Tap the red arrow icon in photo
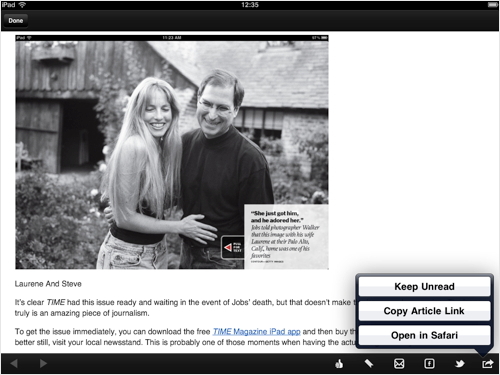 [x=228, y=248]
